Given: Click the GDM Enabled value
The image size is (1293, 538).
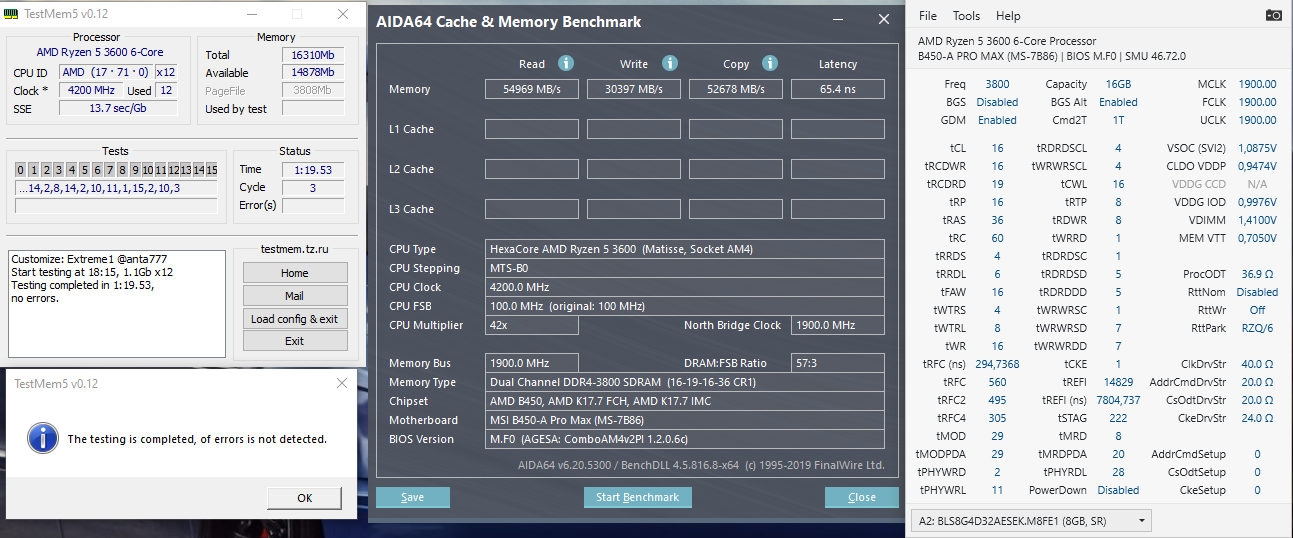Looking at the screenshot, I should (997, 120).
